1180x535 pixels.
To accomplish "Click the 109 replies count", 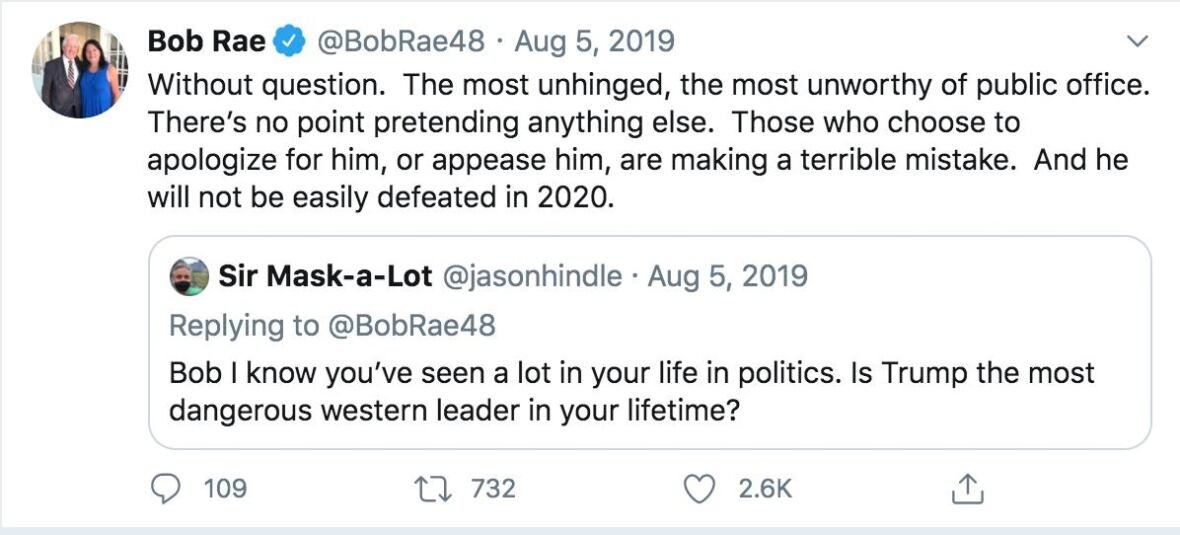I will click(225, 488).
